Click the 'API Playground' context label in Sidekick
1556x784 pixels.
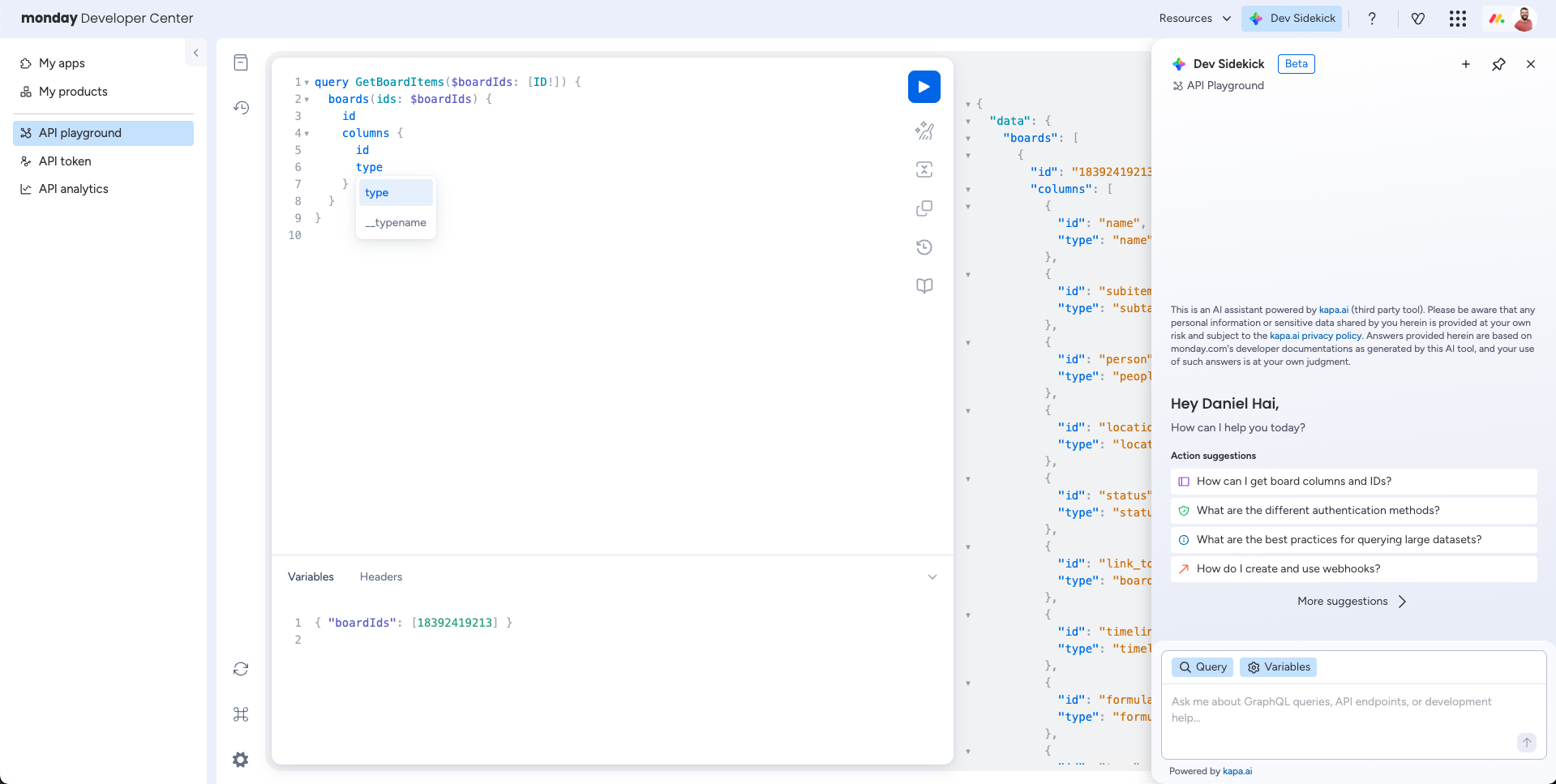tap(1218, 86)
